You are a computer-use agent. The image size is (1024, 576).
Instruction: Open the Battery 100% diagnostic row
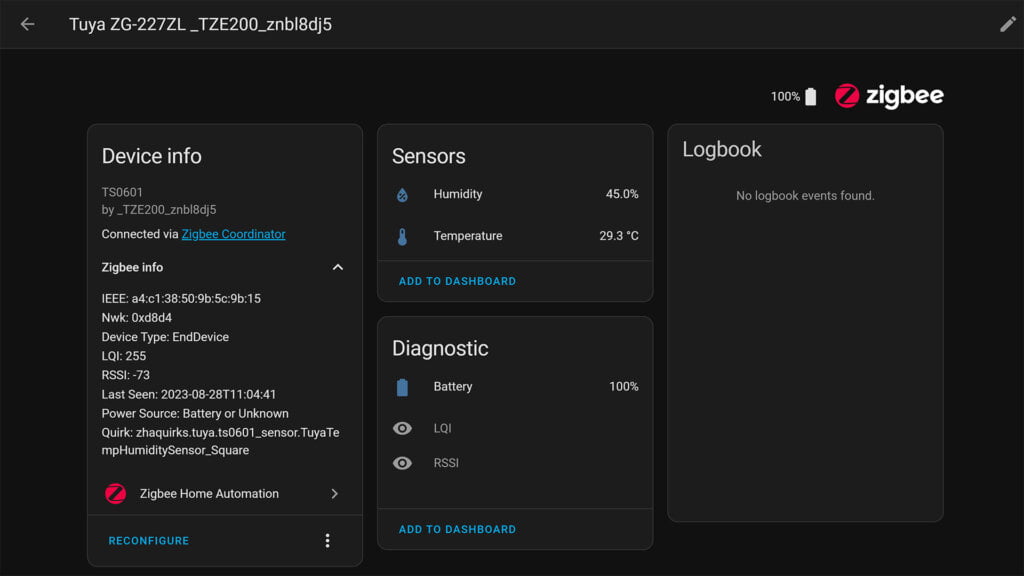tap(515, 387)
